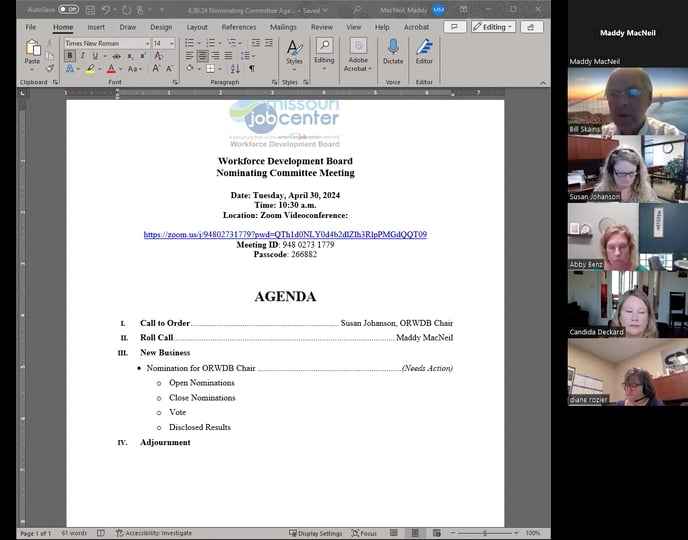The width and height of the screenshot is (688, 540).
Task: Apply superscript formatting
Action: 143,56
